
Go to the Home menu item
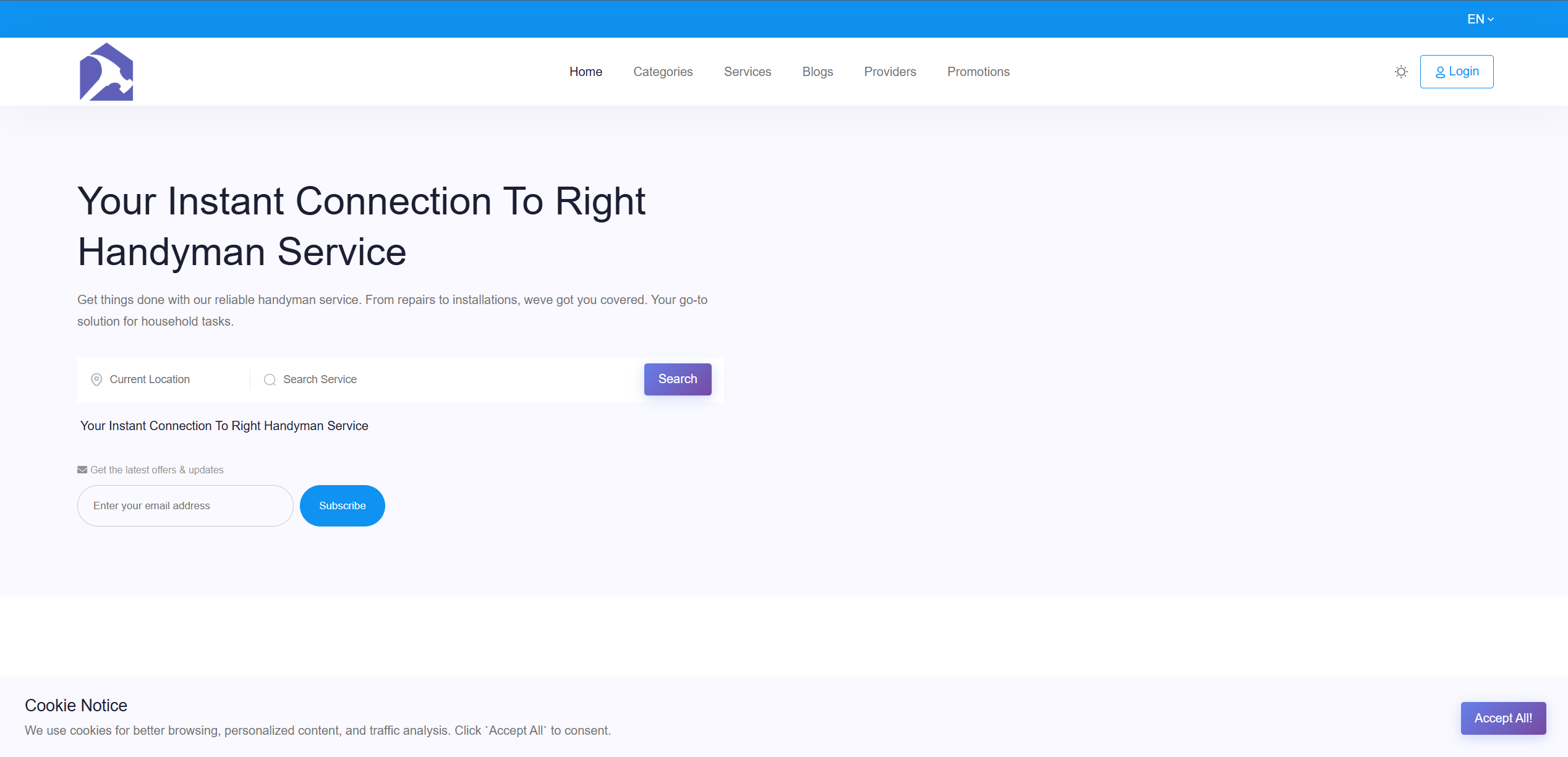coord(586,72)
